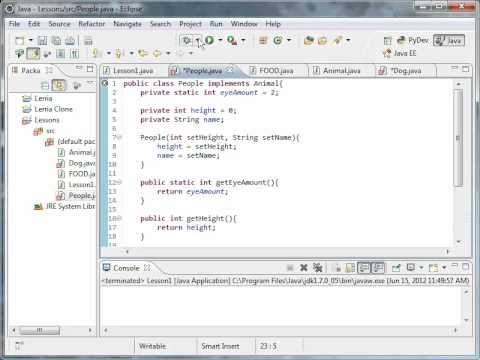Click the Open Perspective icon

tap(387, 41)
